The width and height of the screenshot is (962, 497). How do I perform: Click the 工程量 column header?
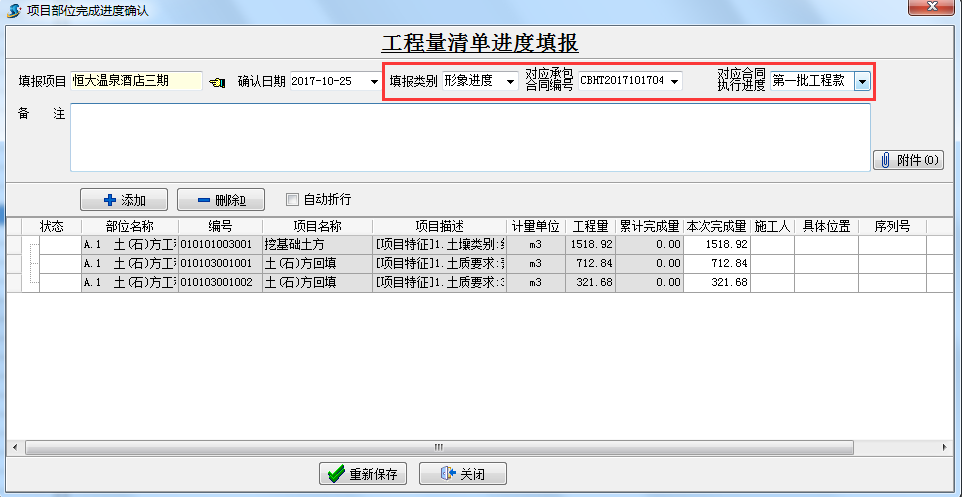(590, 226)
